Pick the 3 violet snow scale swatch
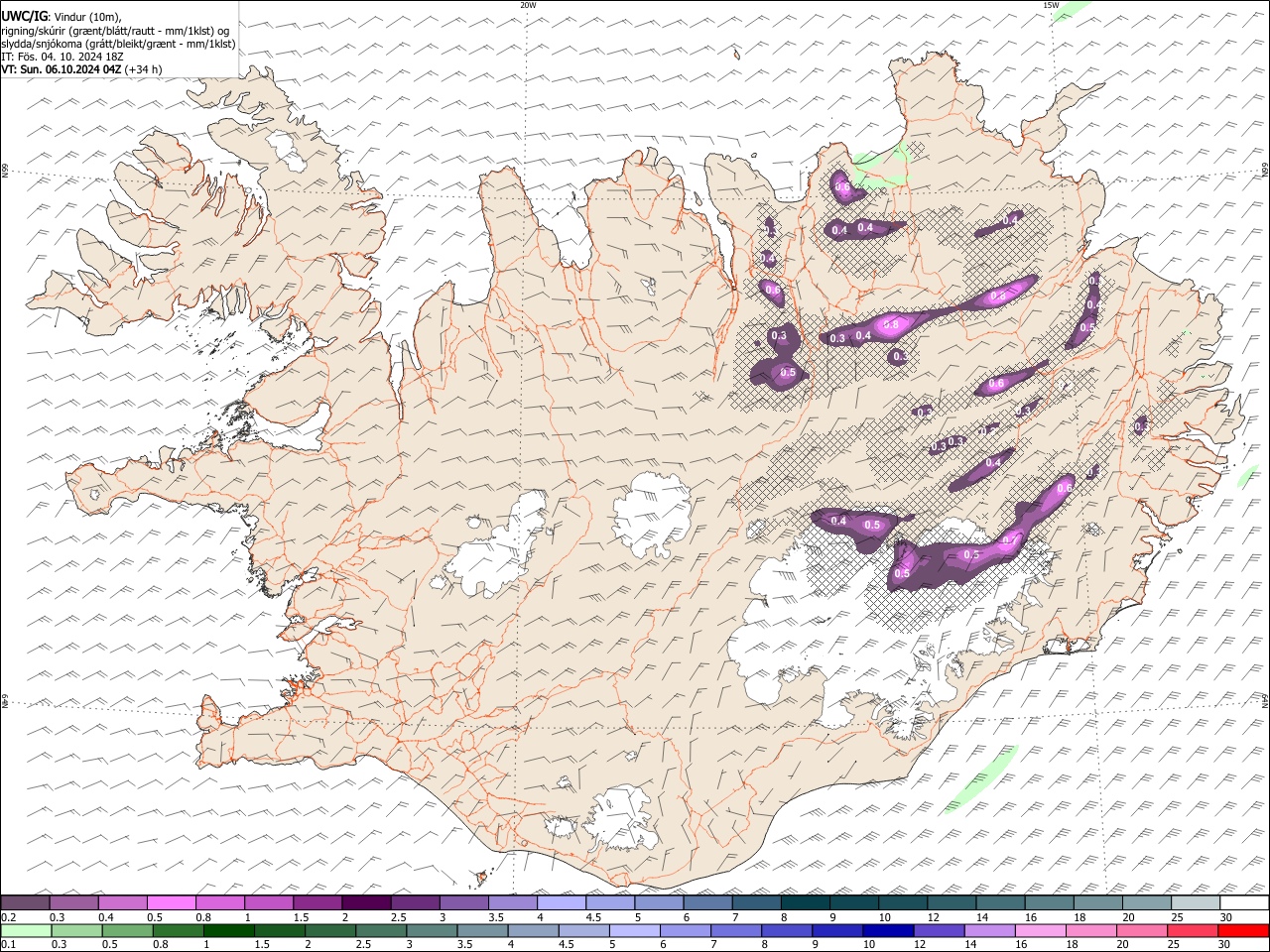This screenshot has height=952, width=1270. click(x=463, y=903)
